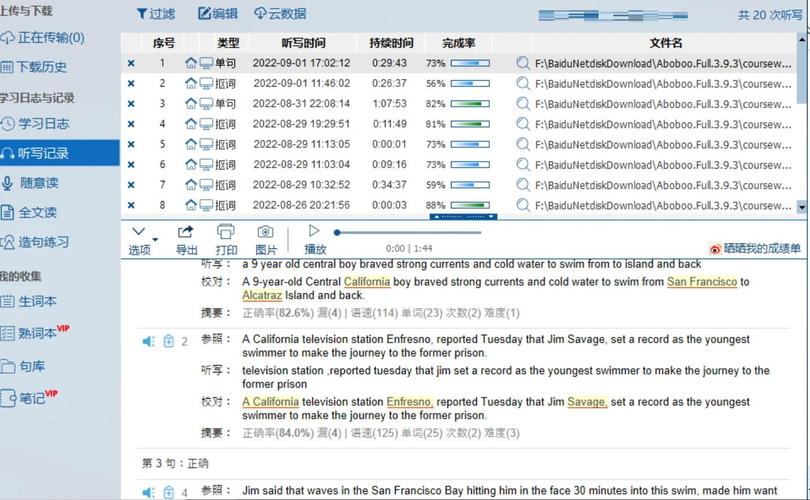
Task: Click home icon in record row 5
Action: pyautogui.click(x=191, y=144)
